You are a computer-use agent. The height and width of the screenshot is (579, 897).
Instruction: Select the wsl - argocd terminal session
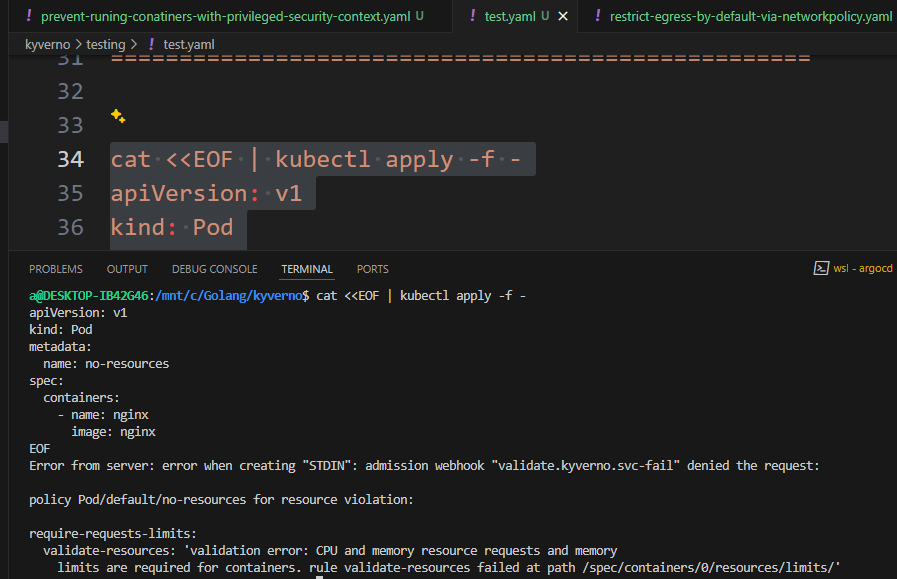(862, 268)
